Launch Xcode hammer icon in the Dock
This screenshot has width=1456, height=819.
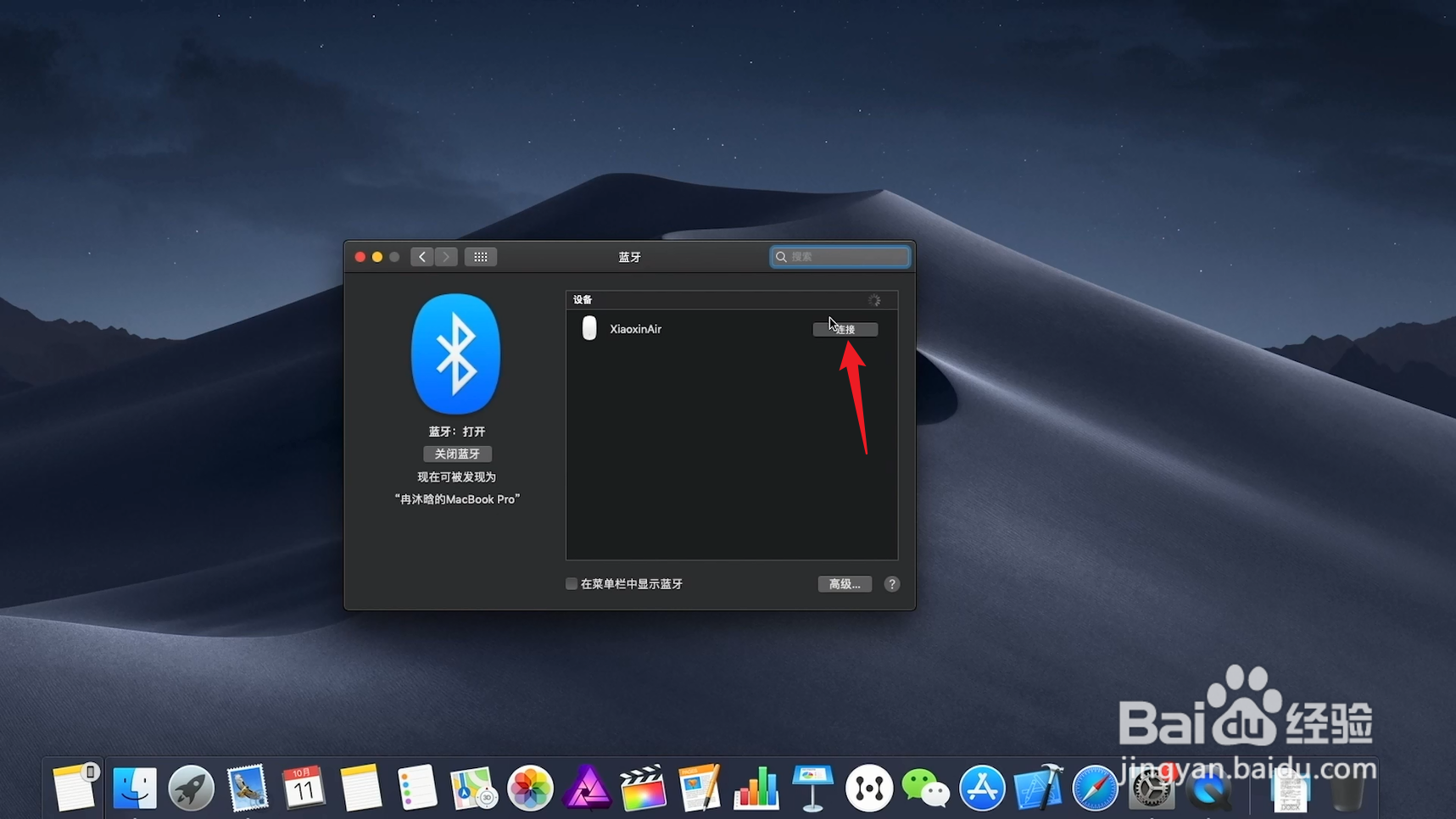point(1039,788)
